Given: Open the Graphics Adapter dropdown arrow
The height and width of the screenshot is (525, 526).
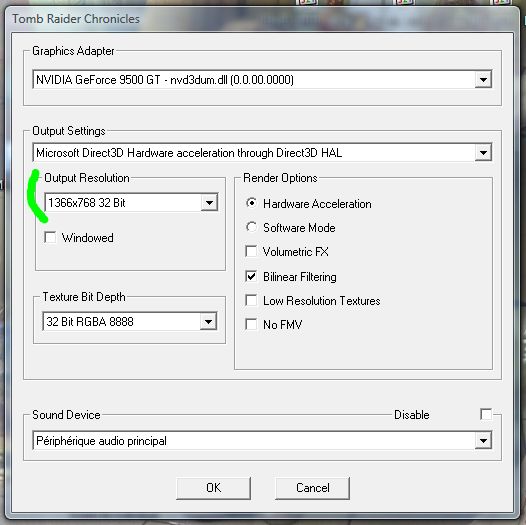Looking at the screenshot, I should point(483,80).
